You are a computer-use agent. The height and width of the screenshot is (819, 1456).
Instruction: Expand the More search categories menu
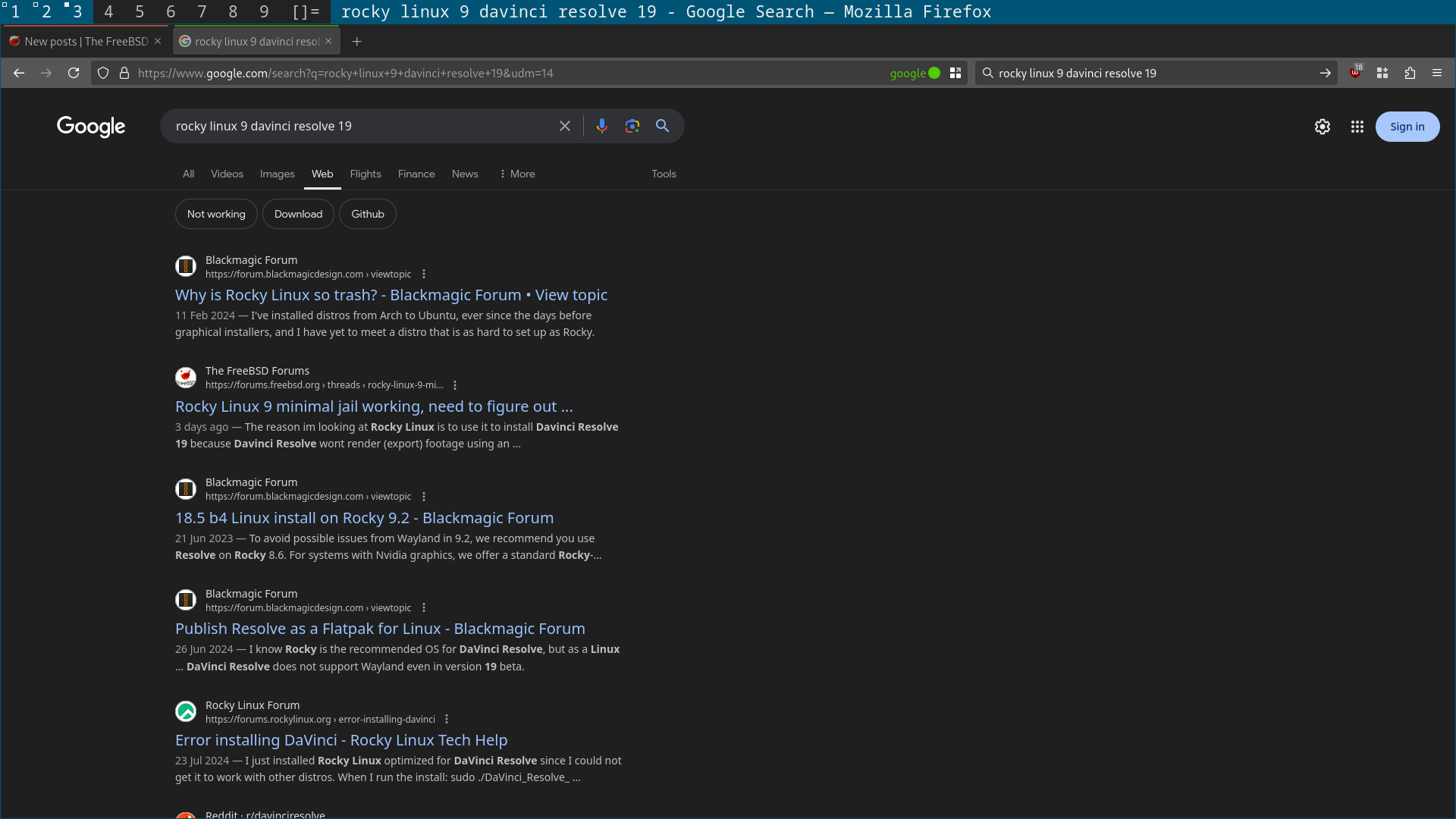[517, 174]
